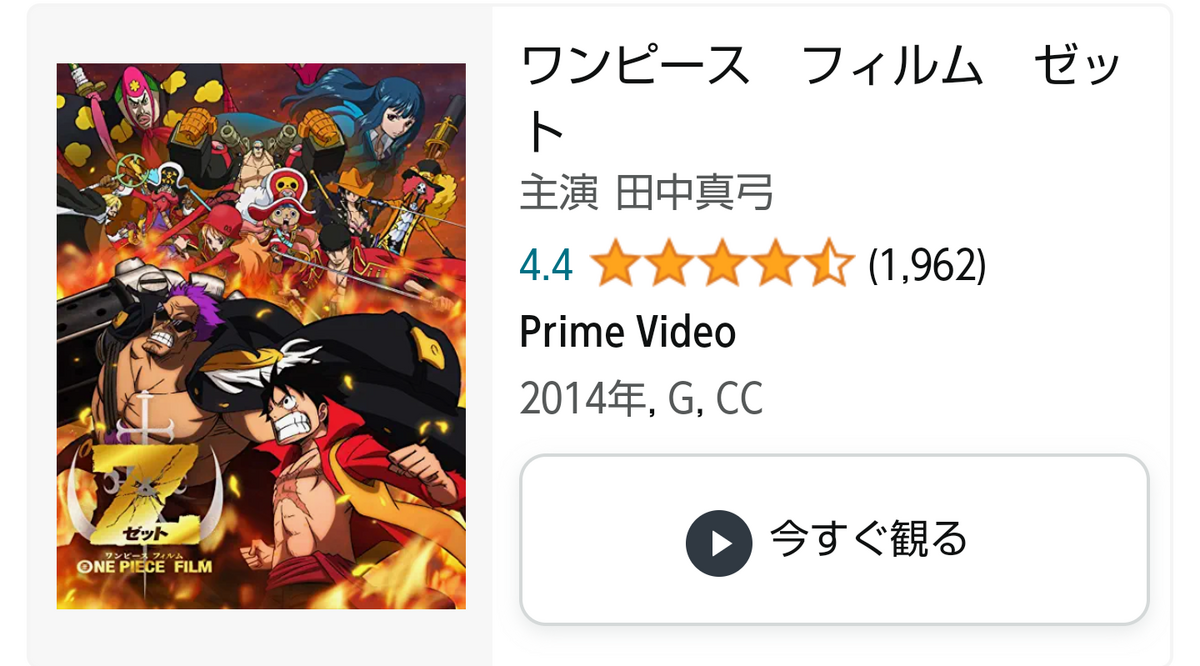1200x666 pixels.
Task: Open the ワンピース フィルム ゼット title
Action: pyautogui.click(x=821, y=98)
